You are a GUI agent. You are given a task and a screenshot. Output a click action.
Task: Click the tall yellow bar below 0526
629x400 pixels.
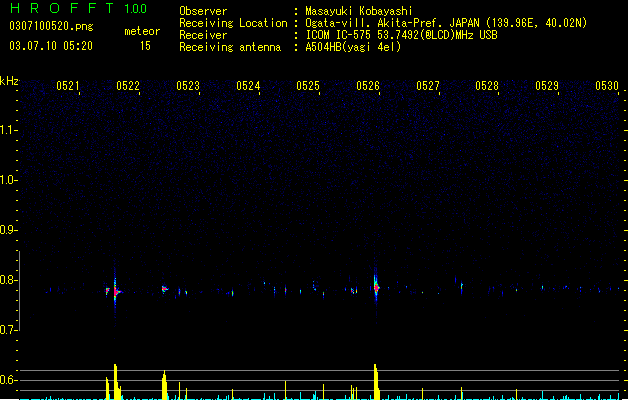[x=375, y=382]
